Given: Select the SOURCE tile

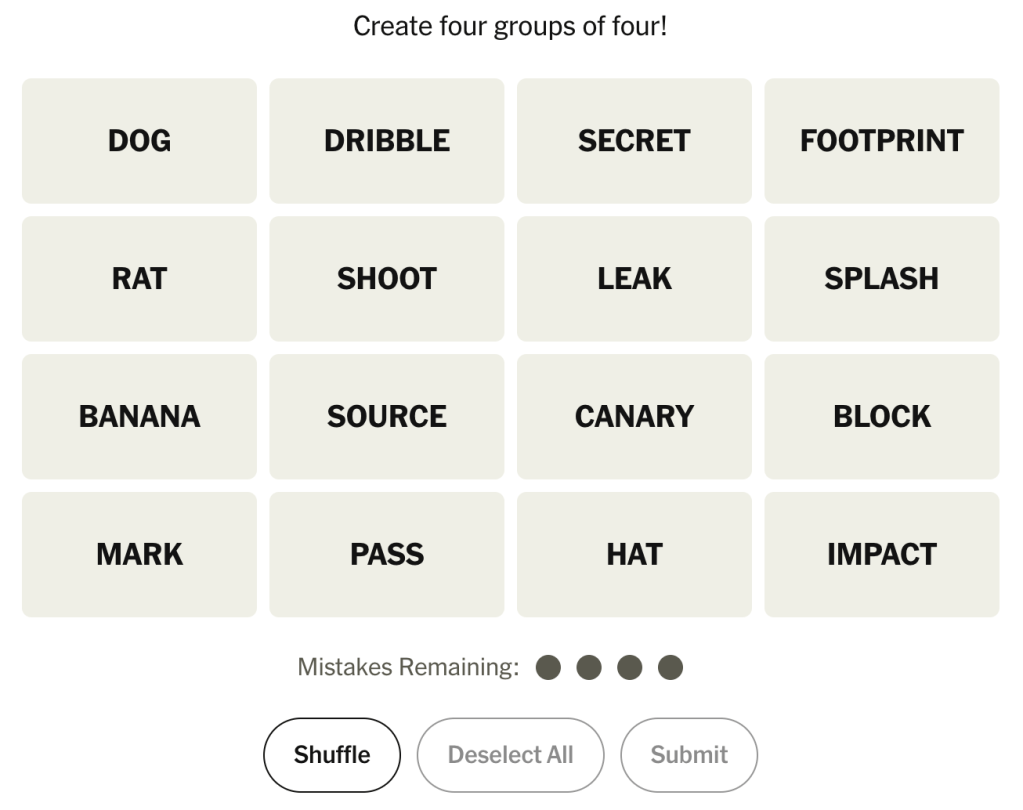Looking at the screenshot, I should pyautogui.click(x=387, y=416).
